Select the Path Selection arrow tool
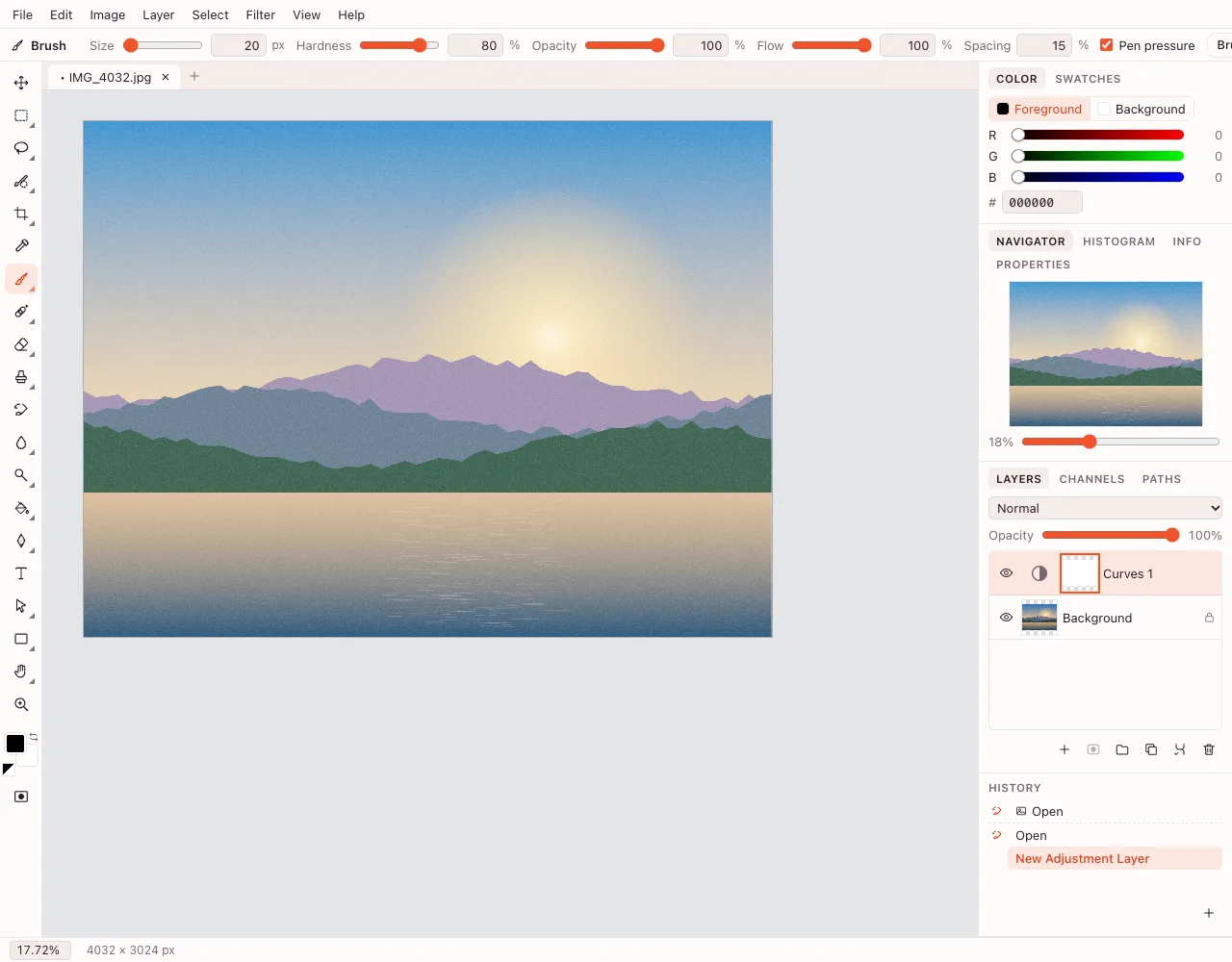The image size is (1232, 962). tap(21, 606)
